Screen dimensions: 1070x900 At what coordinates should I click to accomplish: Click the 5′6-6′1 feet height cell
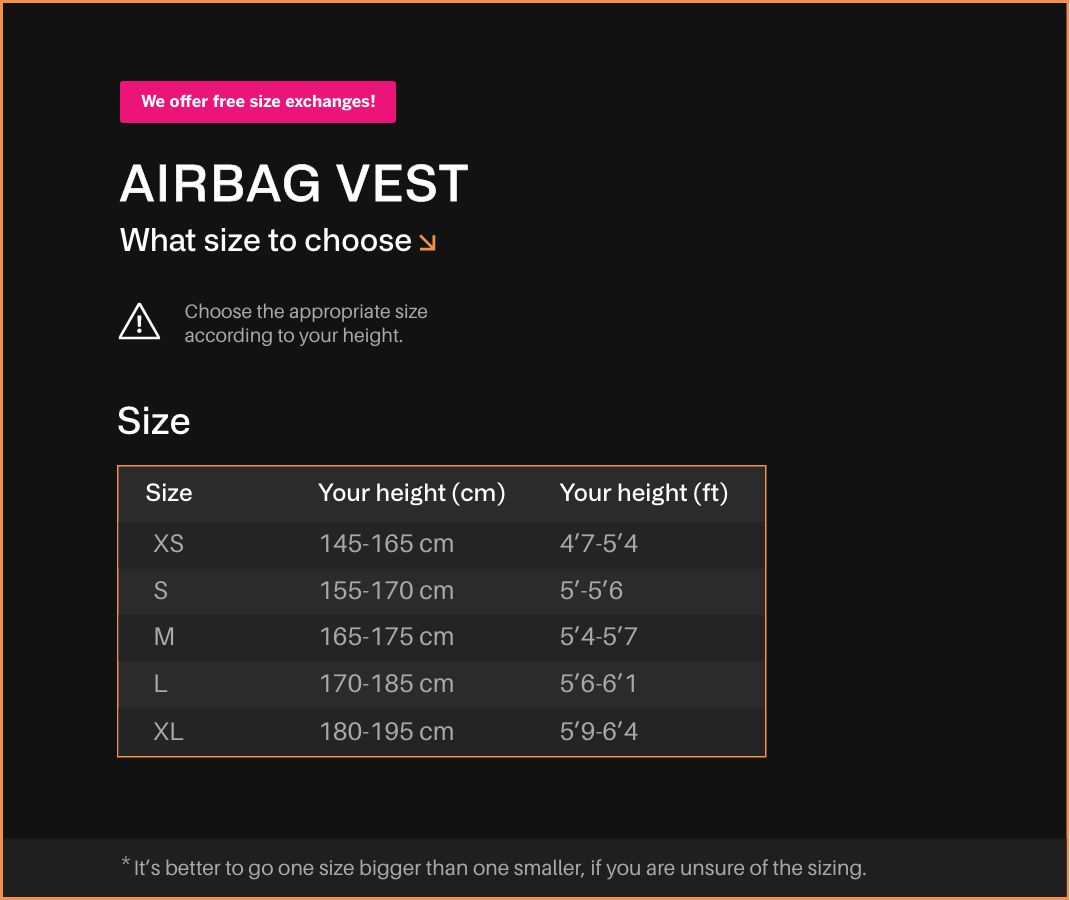(x=598, y=684)
